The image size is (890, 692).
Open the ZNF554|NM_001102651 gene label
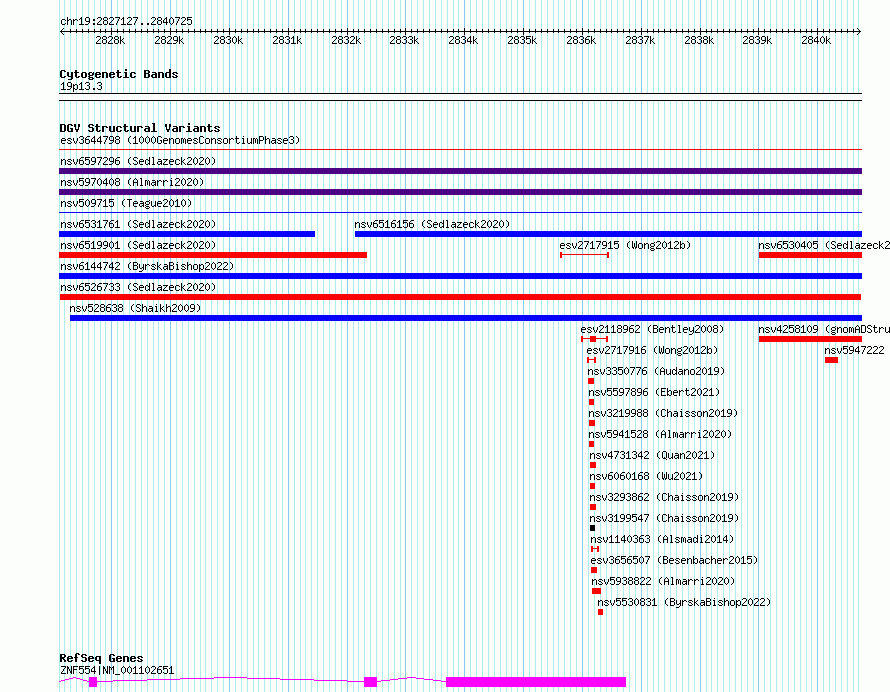tap(117, 670)
